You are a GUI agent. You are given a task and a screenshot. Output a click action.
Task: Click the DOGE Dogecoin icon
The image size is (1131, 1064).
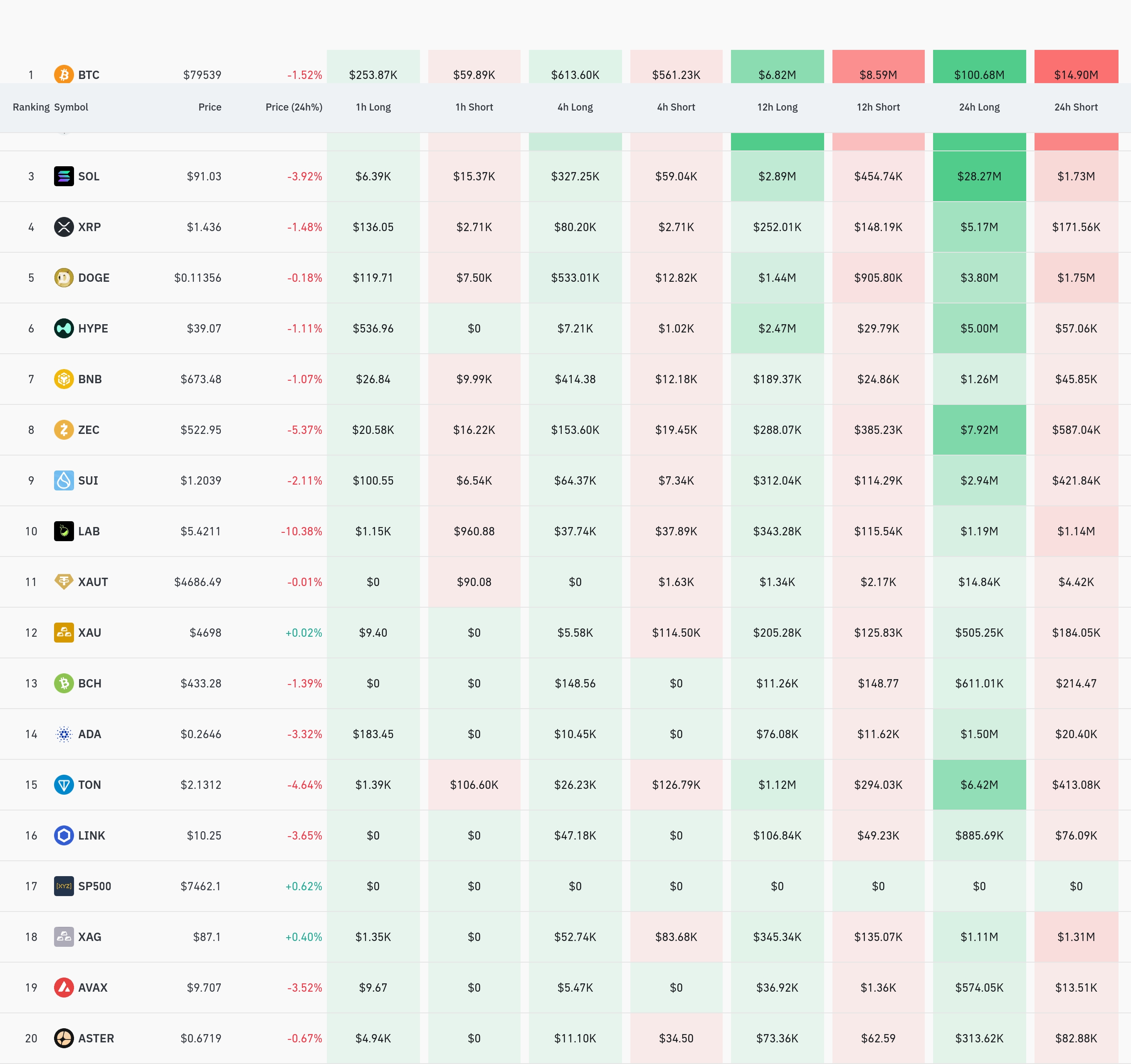pyautogui.click(x=64, y=278)
